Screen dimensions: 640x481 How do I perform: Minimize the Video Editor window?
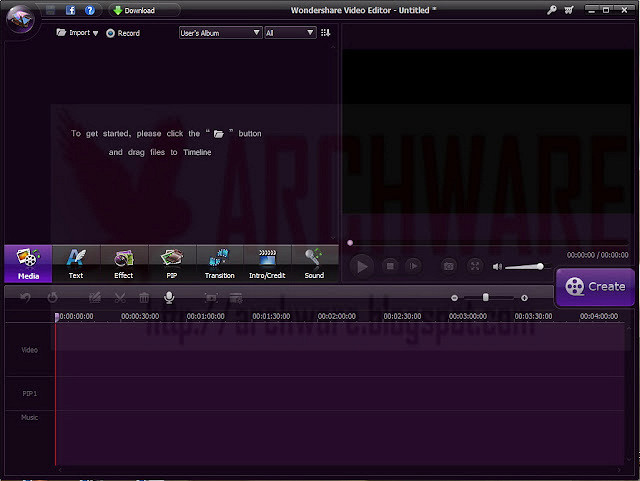(x=591, y=10)
